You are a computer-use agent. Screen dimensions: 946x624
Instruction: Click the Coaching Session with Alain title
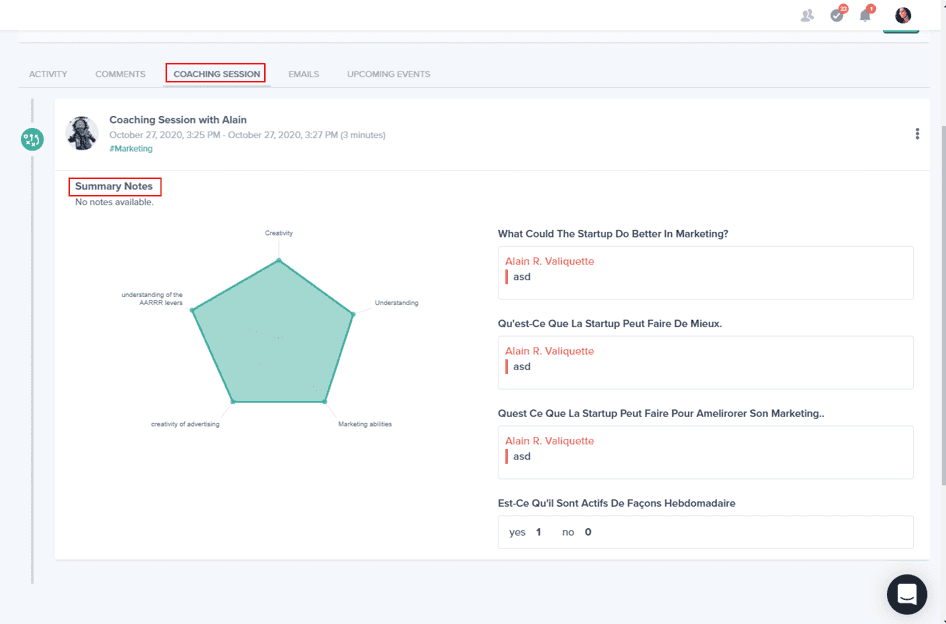(178, 120)
